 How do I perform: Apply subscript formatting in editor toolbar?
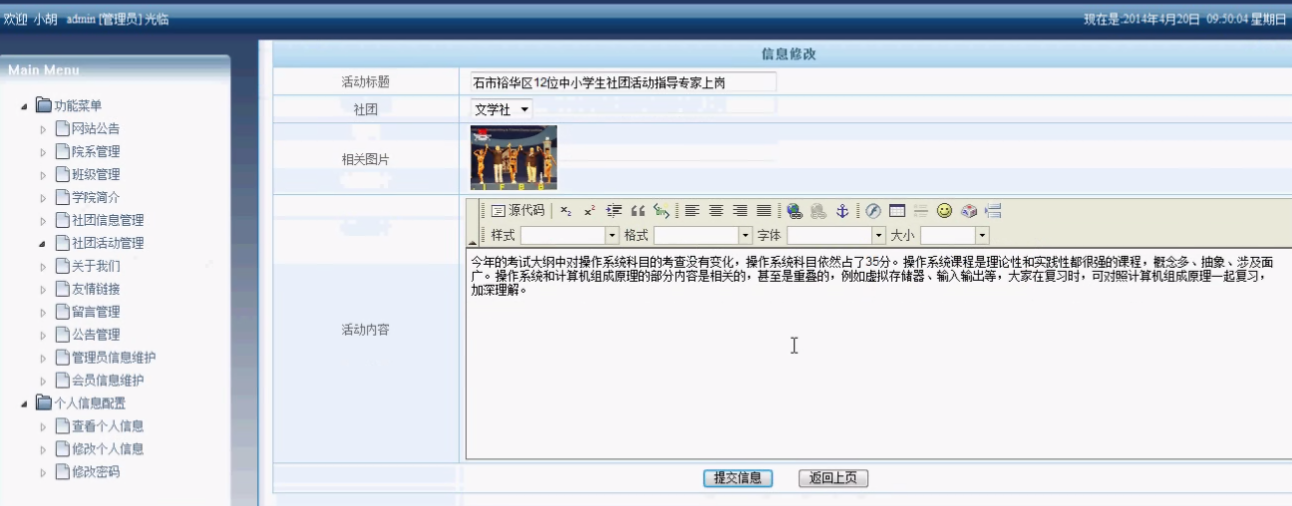click(566, 211)
